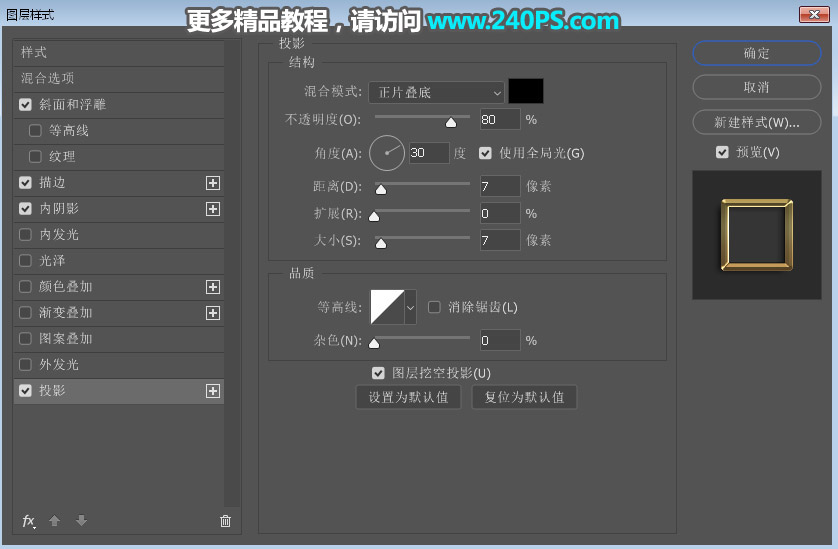
Task: Click the 距离 value field
Action: coord(500,186)
